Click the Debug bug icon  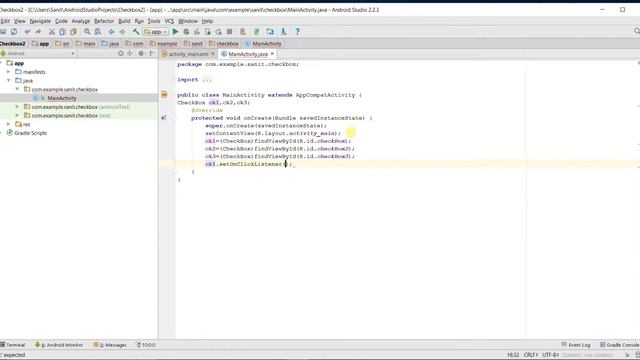186,31
